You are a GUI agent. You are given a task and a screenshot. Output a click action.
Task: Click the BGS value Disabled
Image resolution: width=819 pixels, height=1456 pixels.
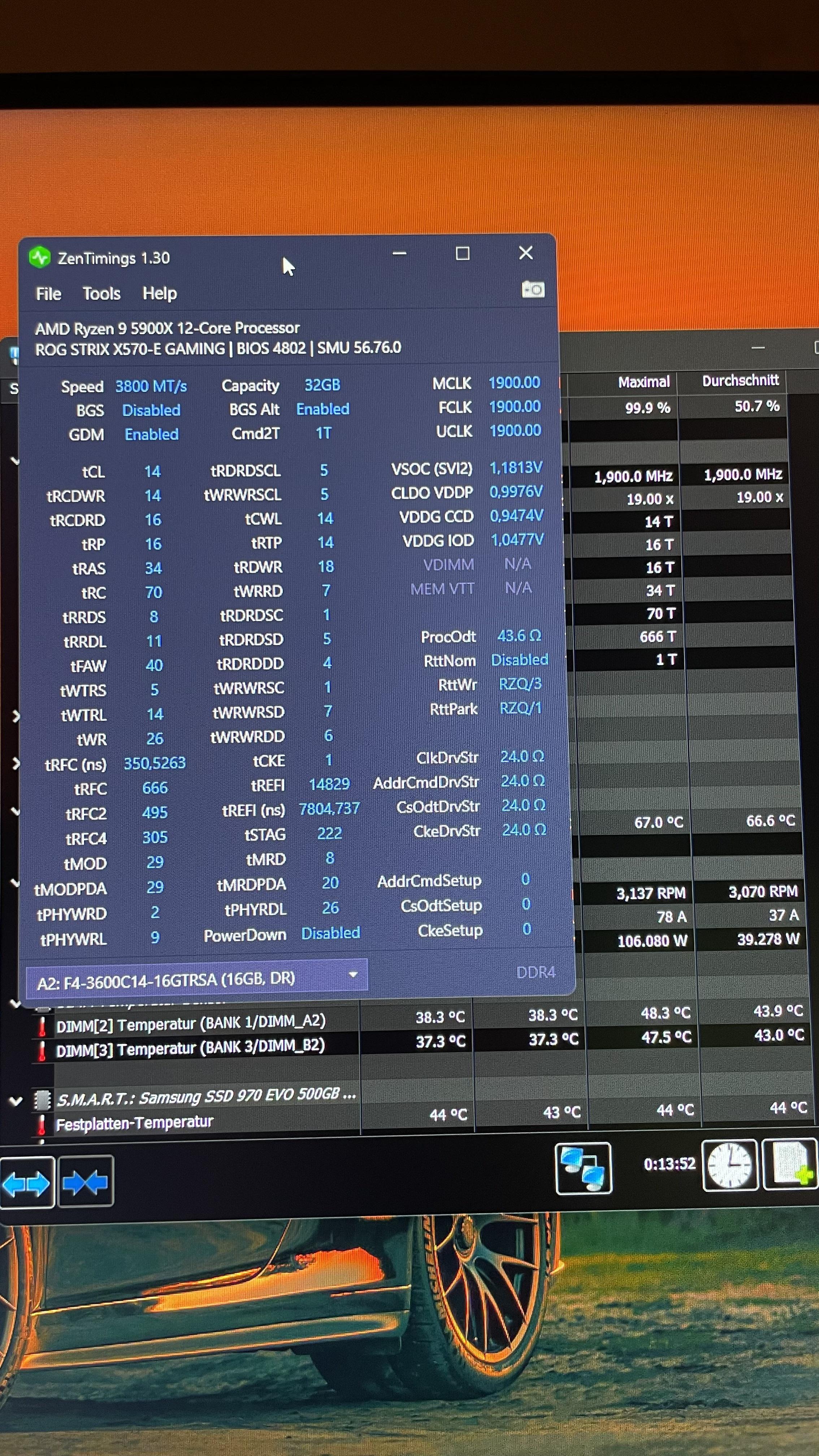coord(151,410)
